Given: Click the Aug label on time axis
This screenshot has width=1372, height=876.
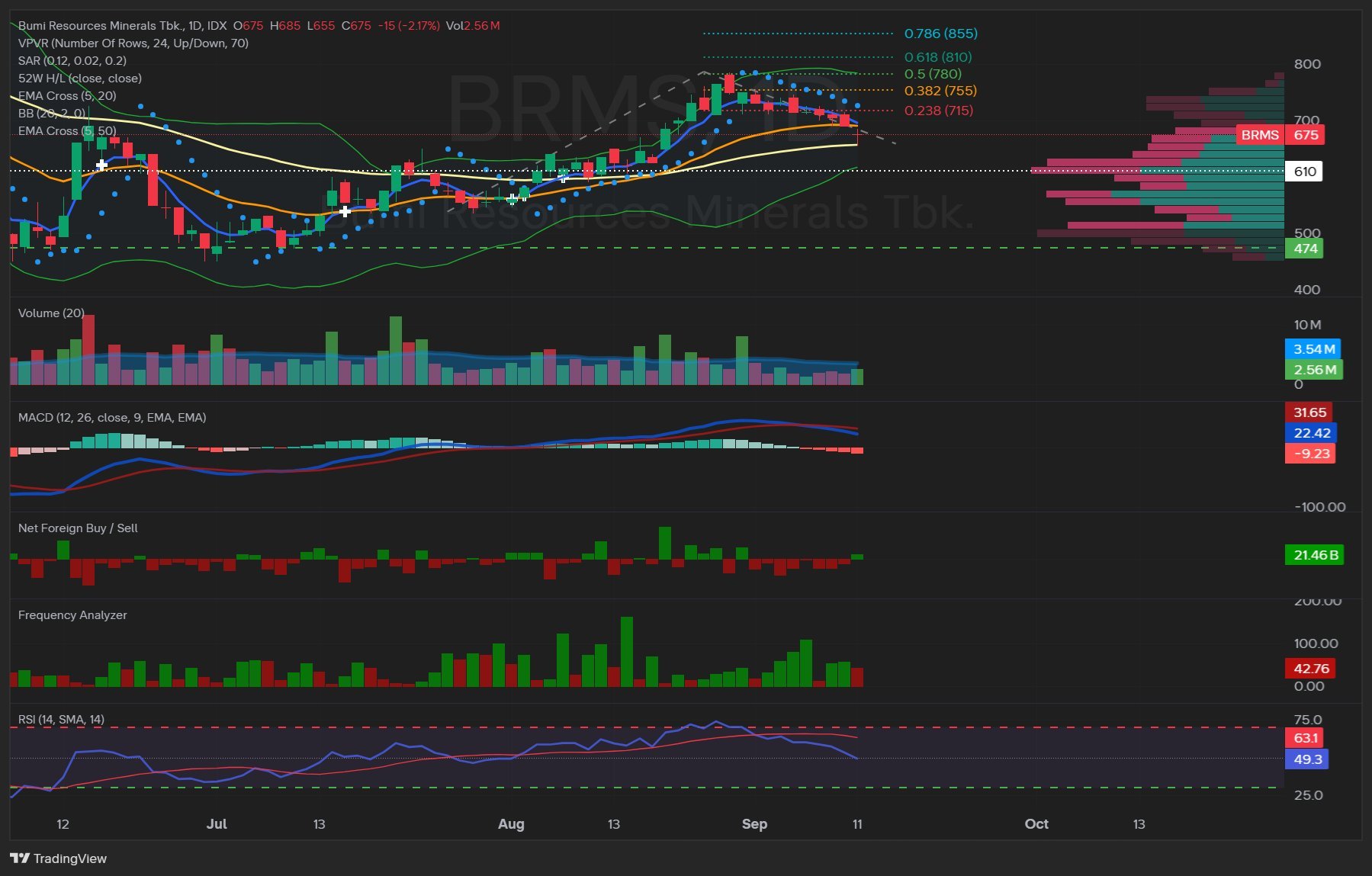Looking at the screenshot, I should pyautogui.click(x=511, y=824).
